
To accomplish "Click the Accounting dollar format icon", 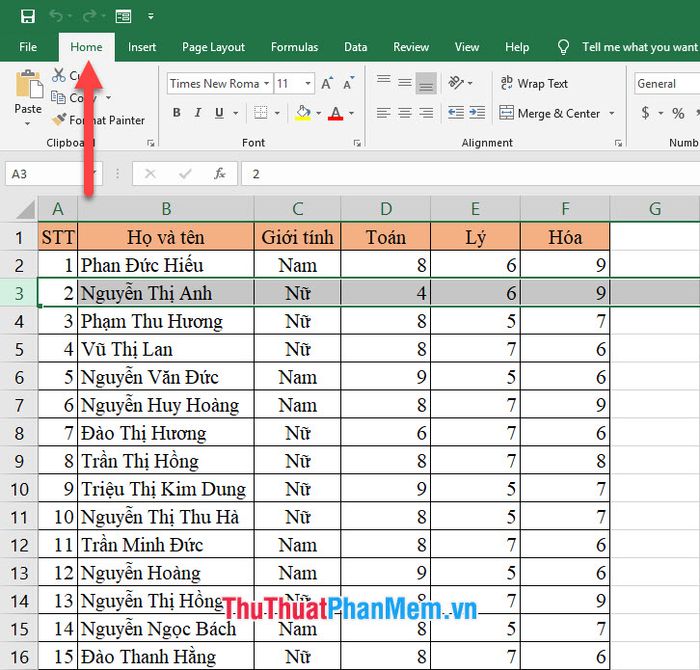I will click(645, 112).
